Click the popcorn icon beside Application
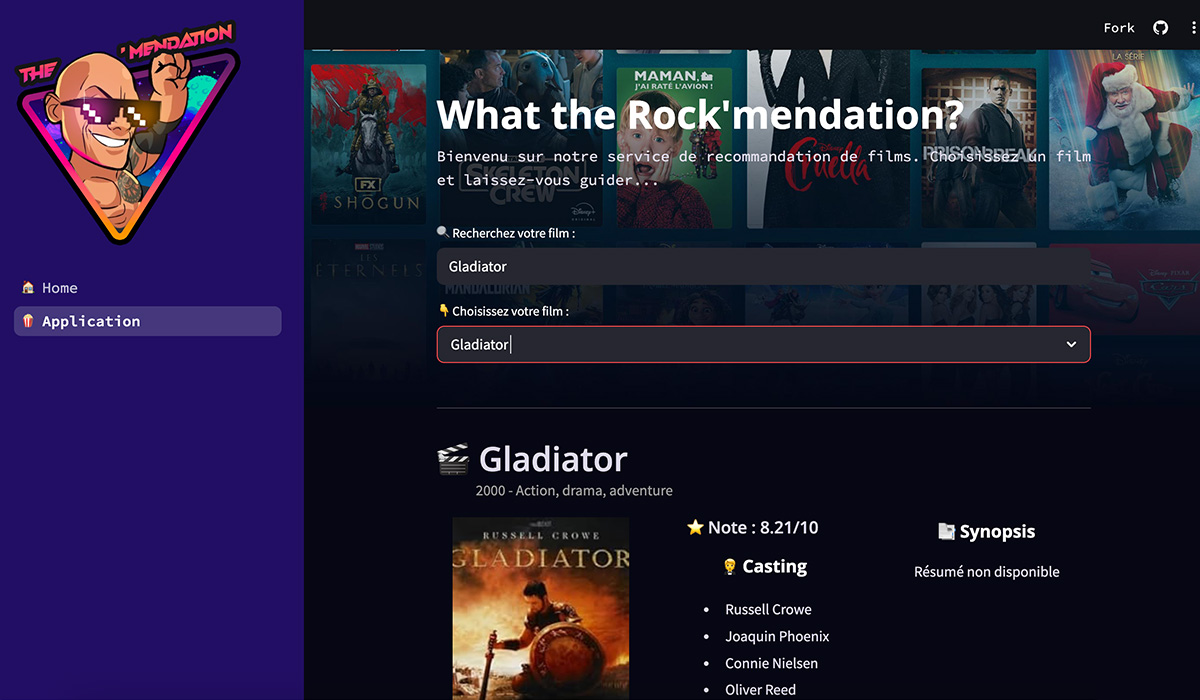The height and width of the screenshot is (700, 1200). [28, 321]
